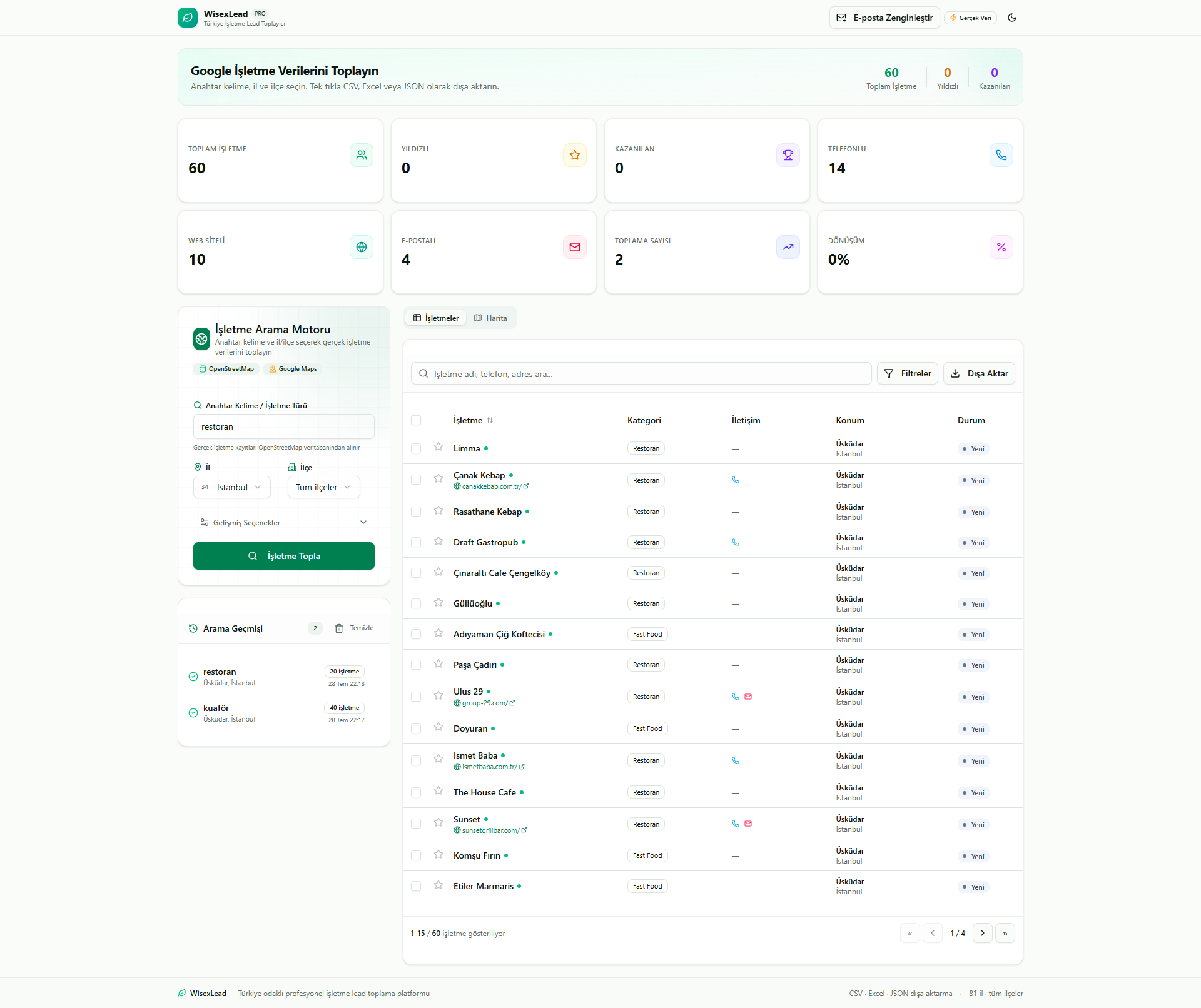Sort by the İşletme column arrows
The height and width of the screenshot is (1008, 1201).
[x=490, y=420]
